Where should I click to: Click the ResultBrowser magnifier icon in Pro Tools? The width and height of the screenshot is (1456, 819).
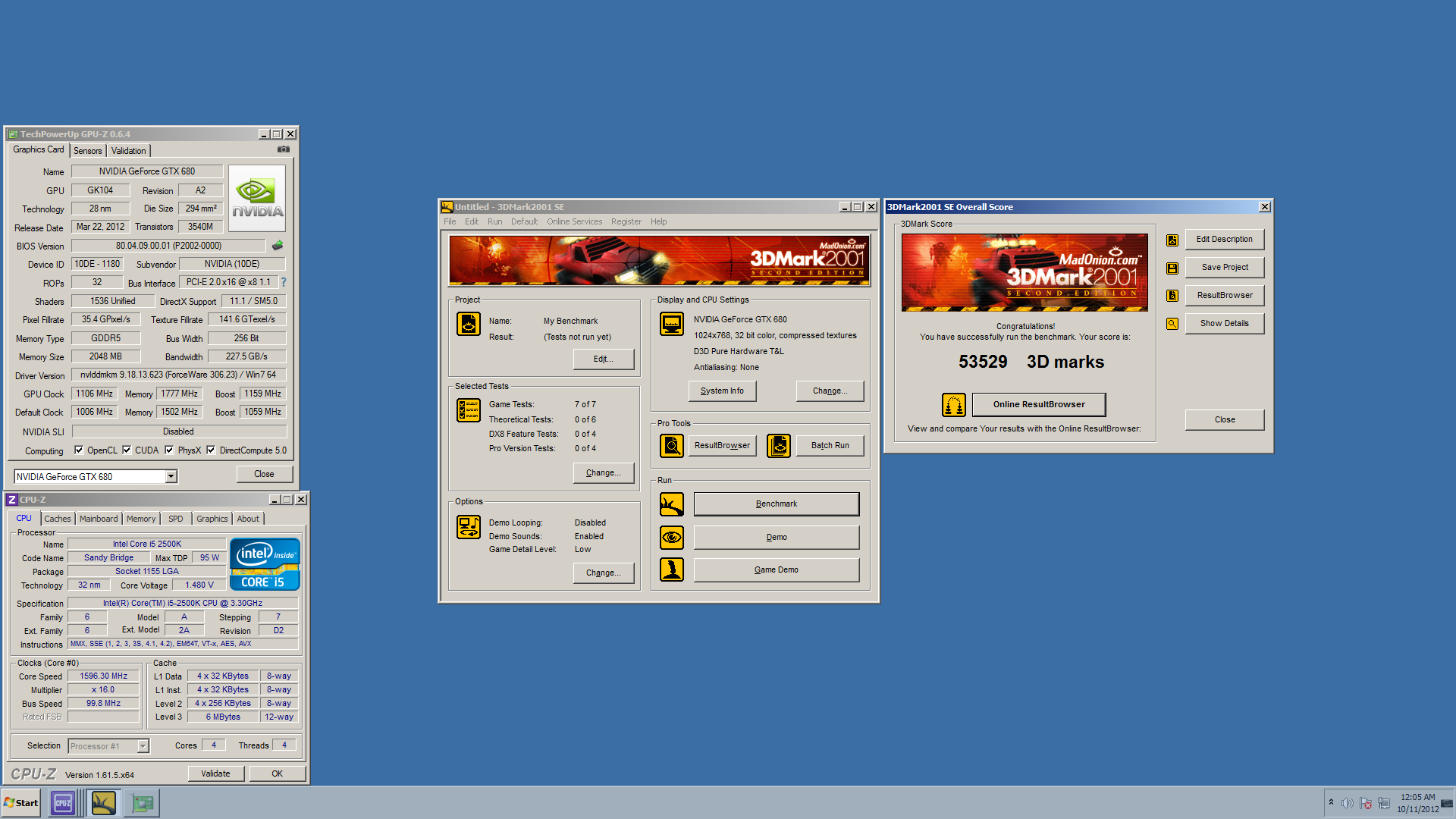pos(672,446)
